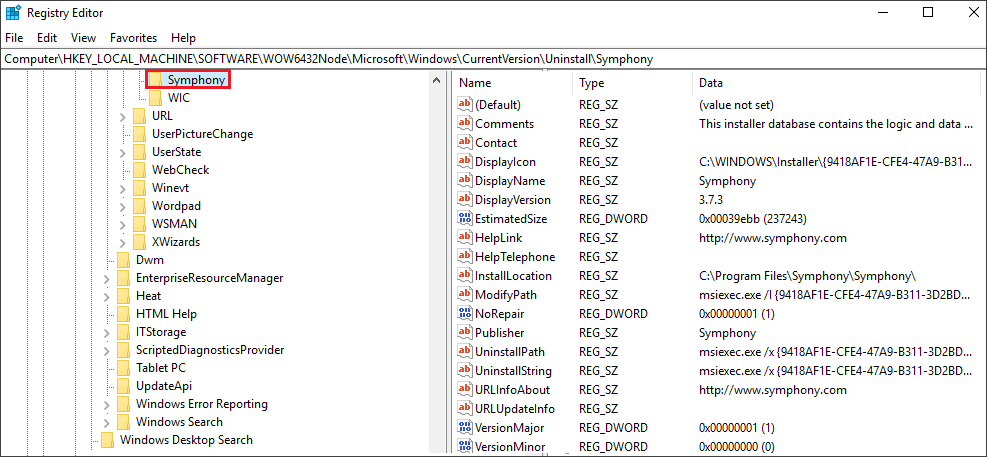The height and width of the screenshot is (457, 987).
Task: Click the Registry Editor title bar icon
Action: point(12,13)
